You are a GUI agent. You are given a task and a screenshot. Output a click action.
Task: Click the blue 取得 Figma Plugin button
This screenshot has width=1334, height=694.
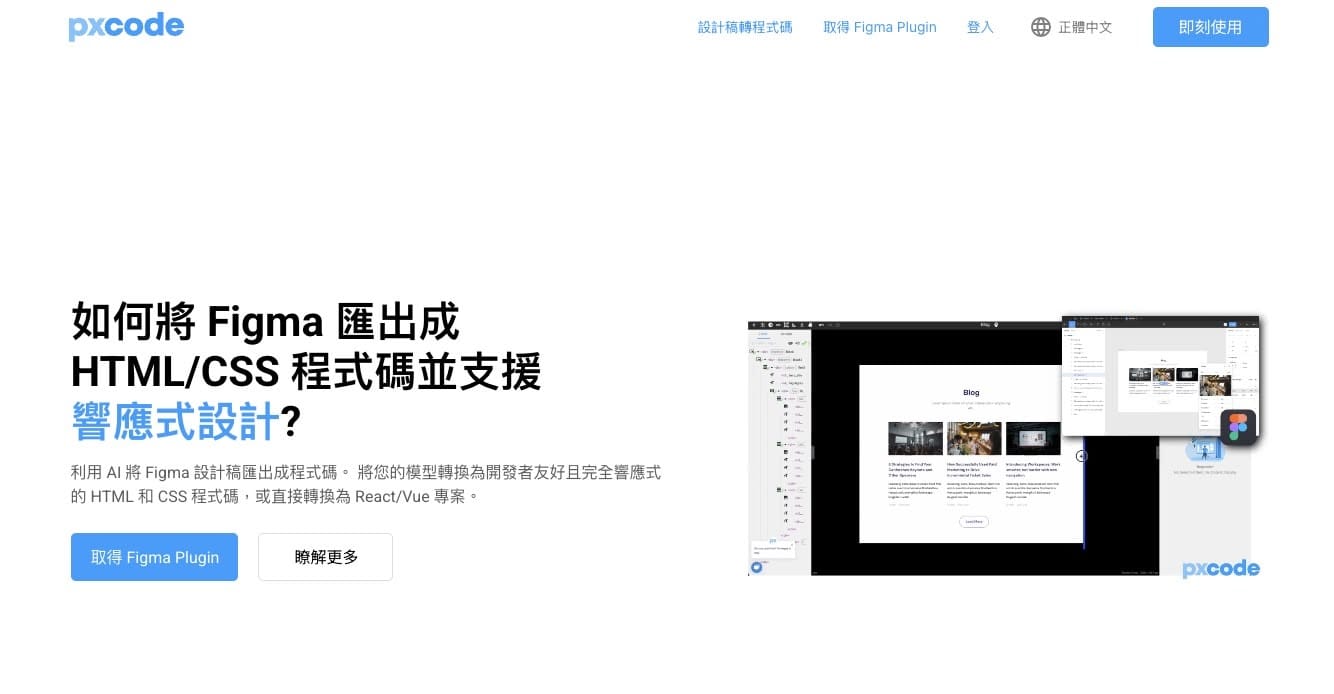154,557
